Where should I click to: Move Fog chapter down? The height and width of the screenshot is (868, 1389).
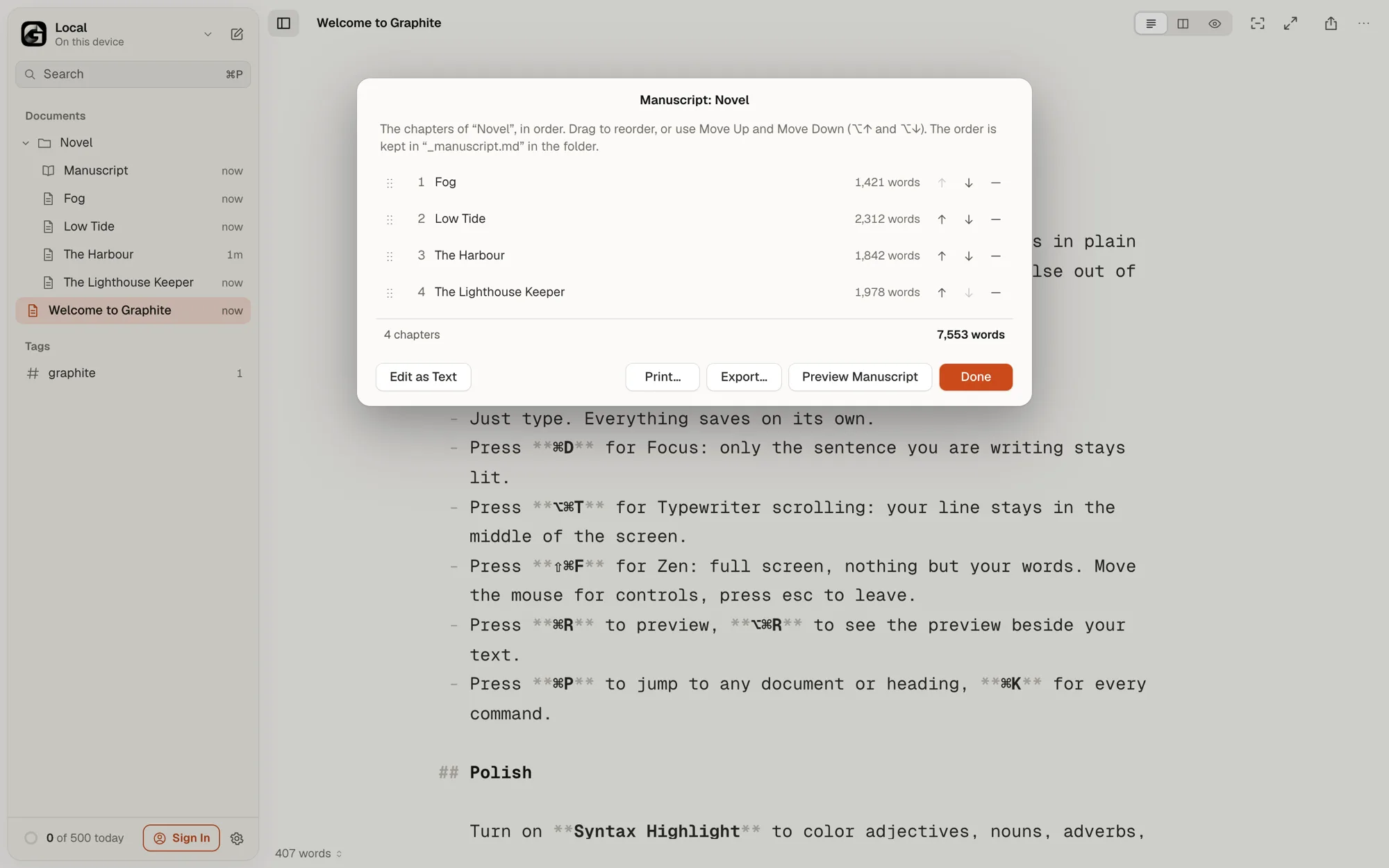[969, 183]
